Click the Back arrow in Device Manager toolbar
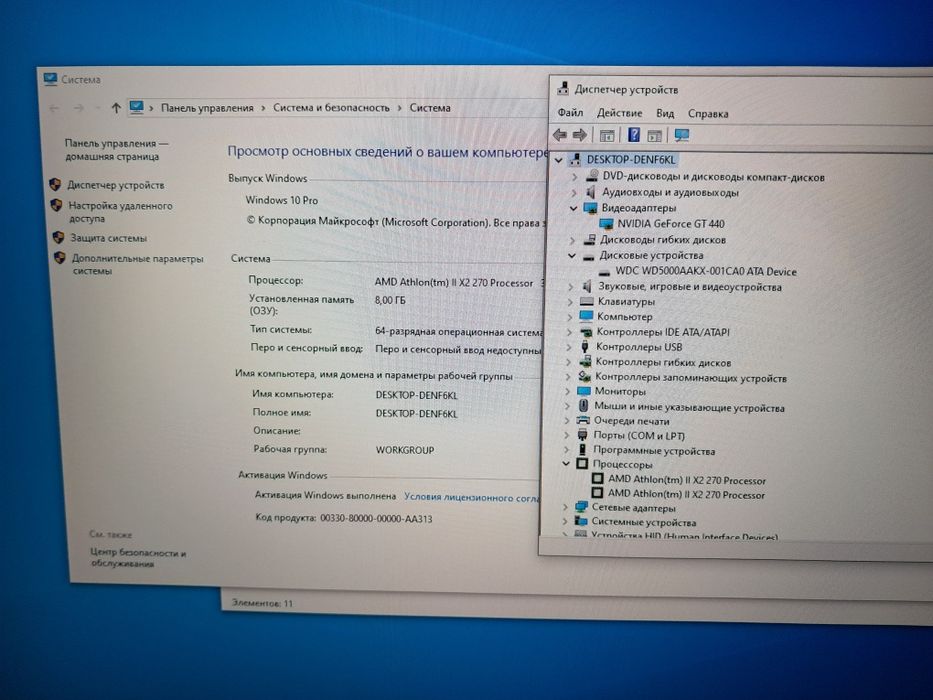 559,135
